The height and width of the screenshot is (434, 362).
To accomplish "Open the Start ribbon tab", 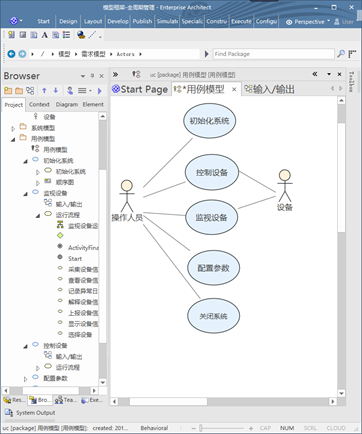I will (x=43, y=21).
